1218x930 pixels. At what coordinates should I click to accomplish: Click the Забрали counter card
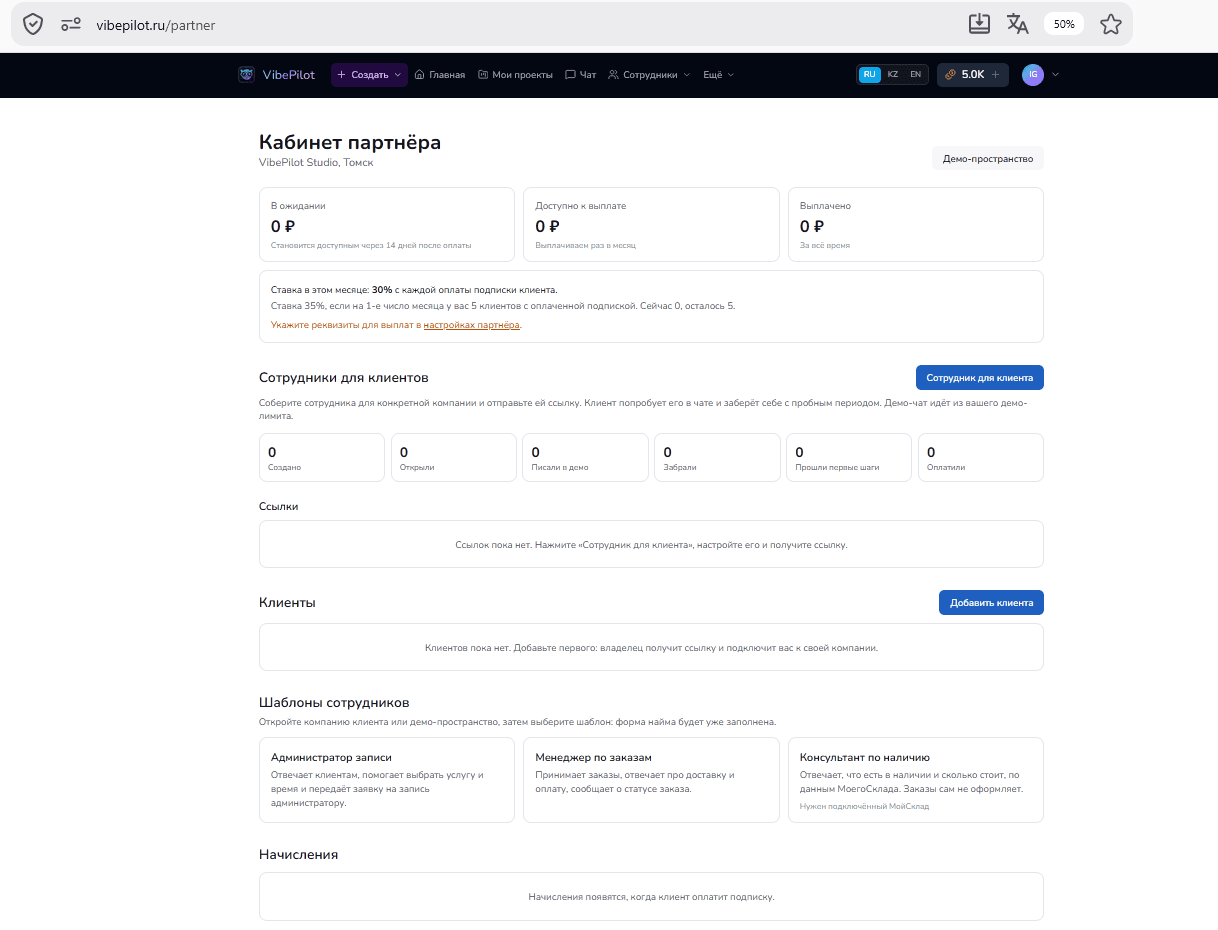point(717,458)
